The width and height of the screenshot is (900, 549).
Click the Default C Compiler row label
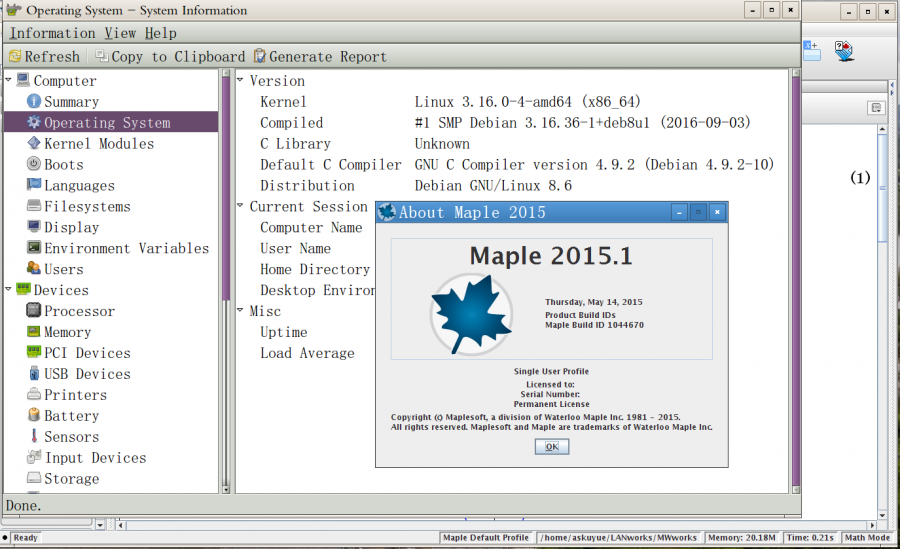331,165
